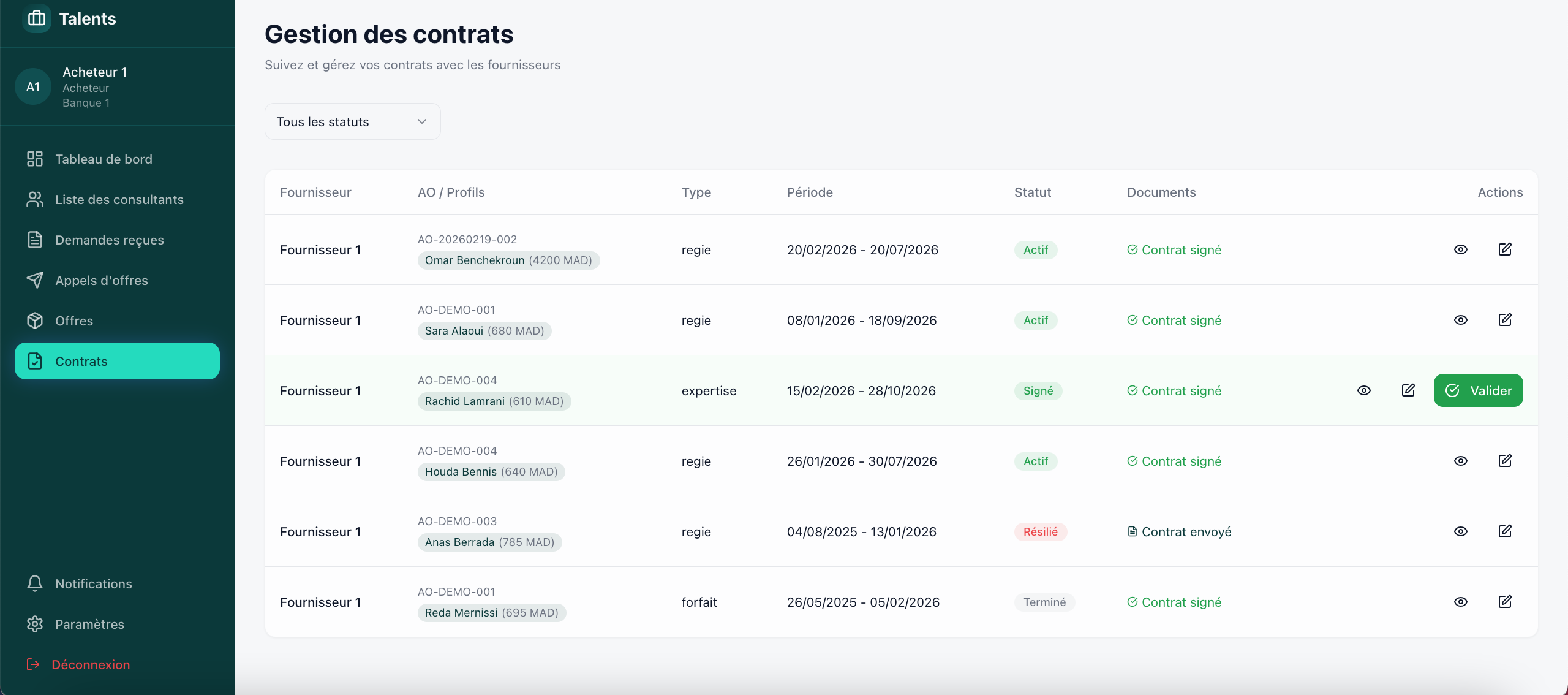Image resolution: width=1568 pixels, height=695 pixels.
Task: Edit the Houda Bennis contract
Action: pyautogui.click(x=1505, y=461)
